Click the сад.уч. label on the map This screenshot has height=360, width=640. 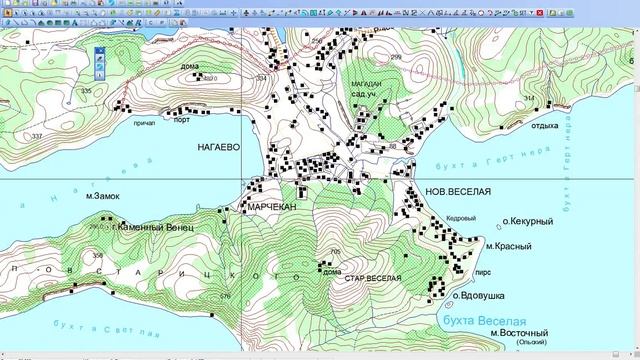364,94
